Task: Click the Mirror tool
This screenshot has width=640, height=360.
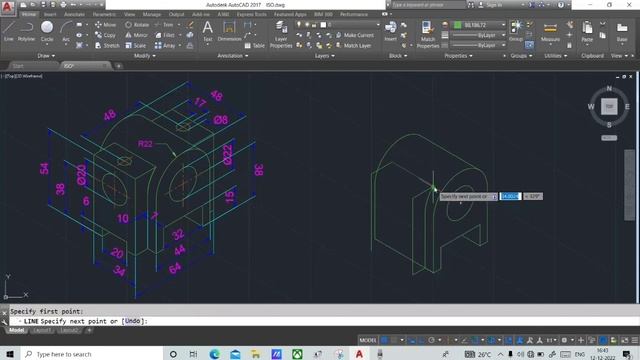Action: [x=136, y=36]
